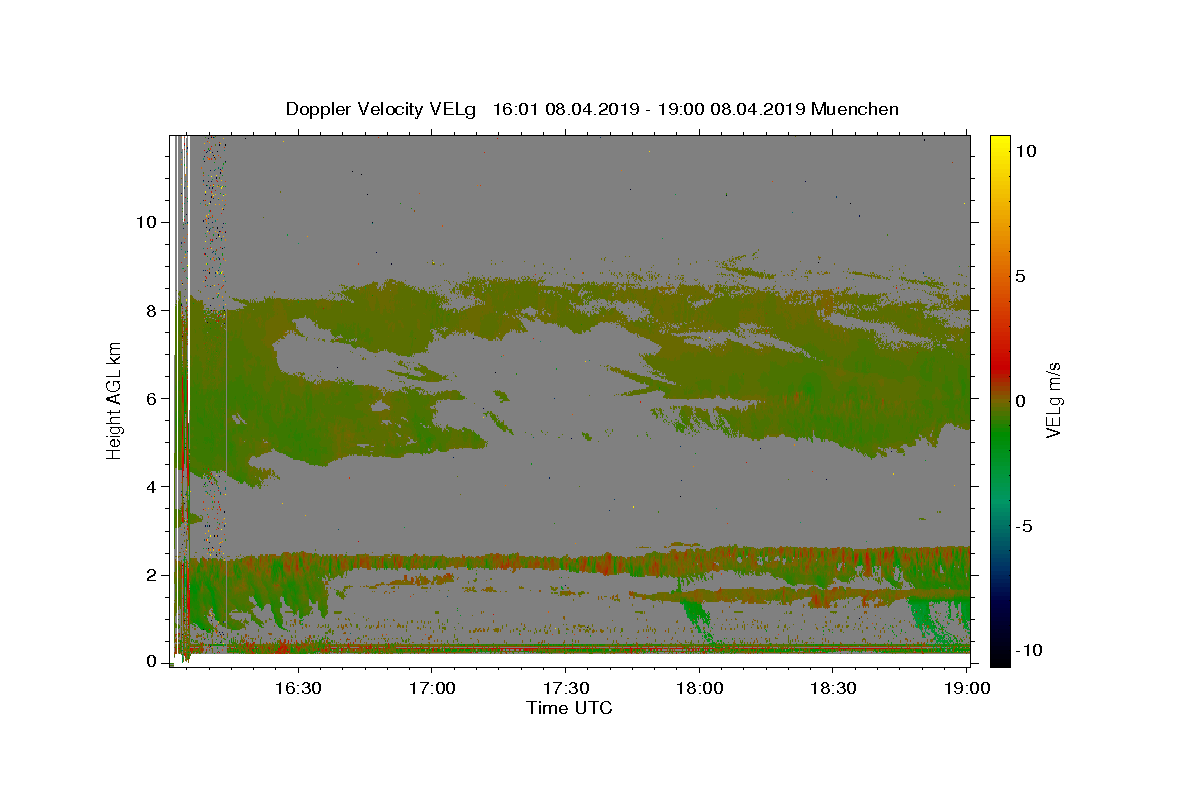Click the 'Muenchen' location in the title

[855, 109]
